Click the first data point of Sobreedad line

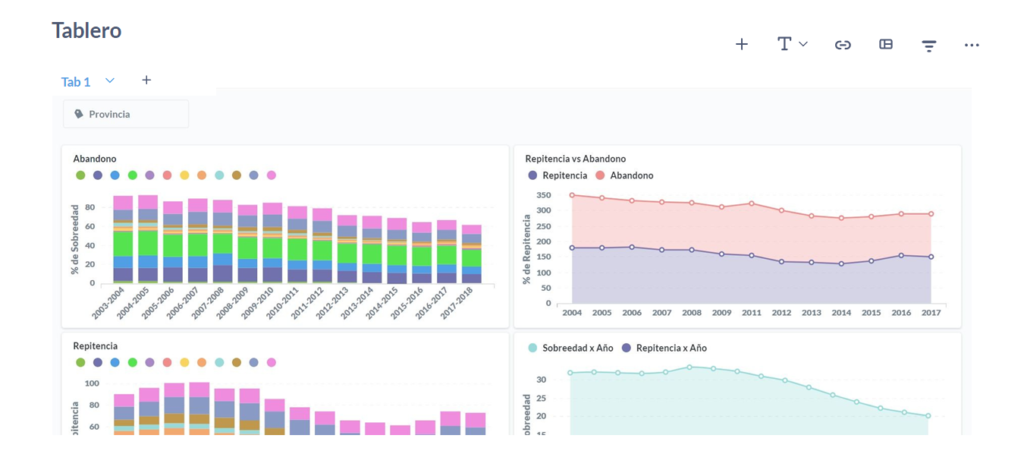570,373
